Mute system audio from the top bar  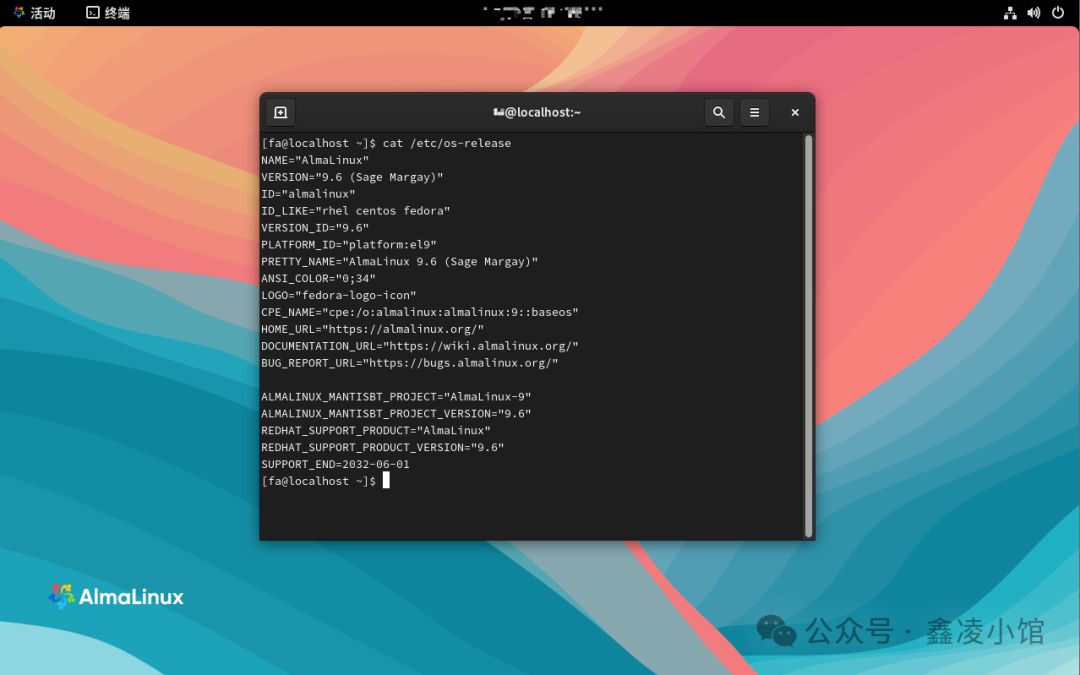pos(1034,13)
